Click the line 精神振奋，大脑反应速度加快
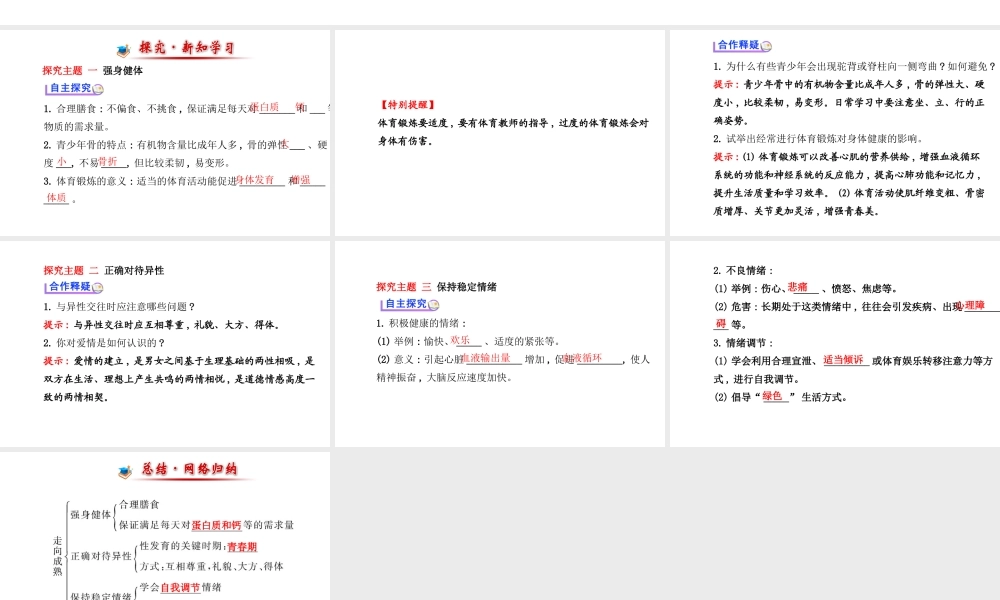 tap(445, 377)
